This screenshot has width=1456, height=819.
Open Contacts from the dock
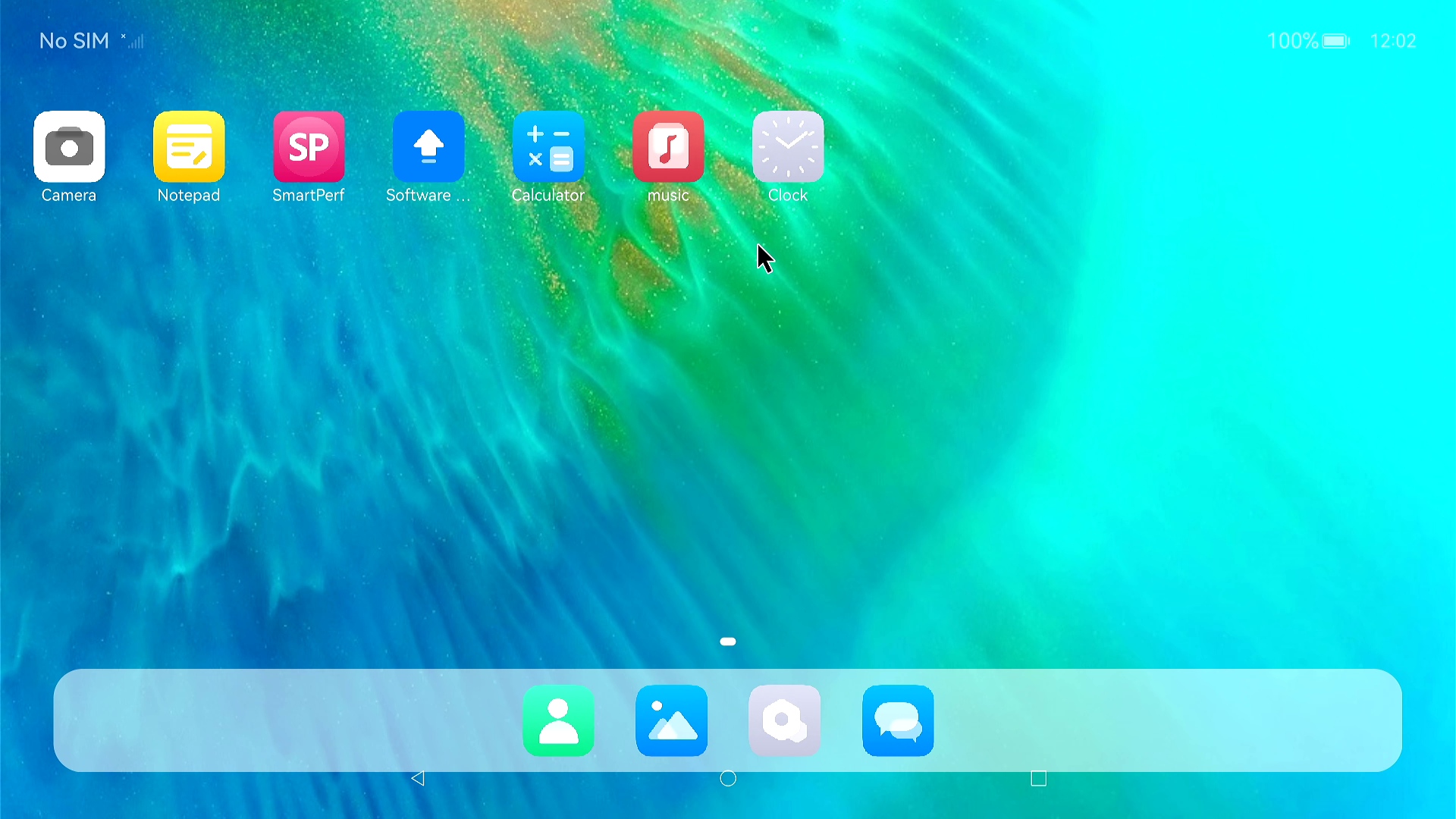[558, 720]
